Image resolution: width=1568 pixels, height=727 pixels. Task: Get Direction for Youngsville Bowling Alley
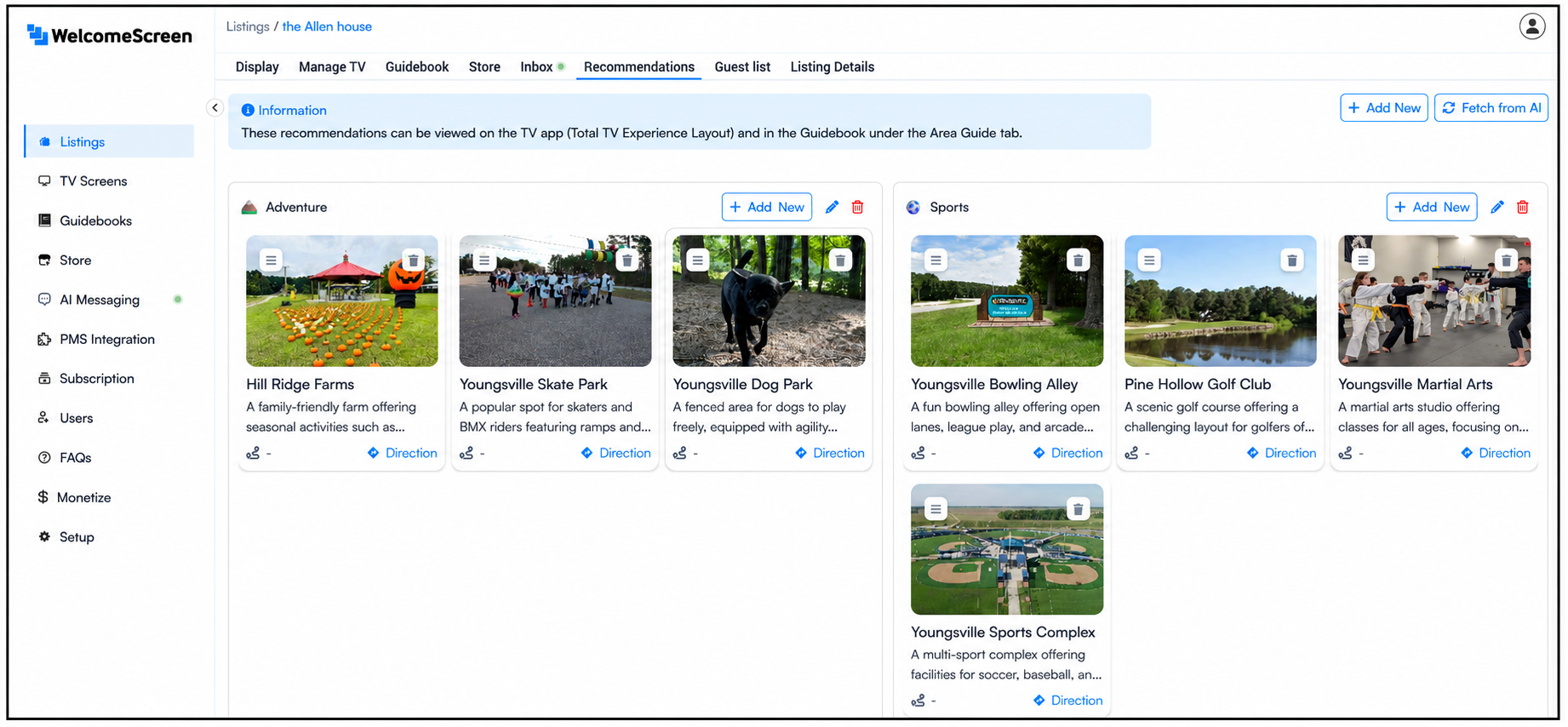pyautogui.click(x=1067, y=453)
